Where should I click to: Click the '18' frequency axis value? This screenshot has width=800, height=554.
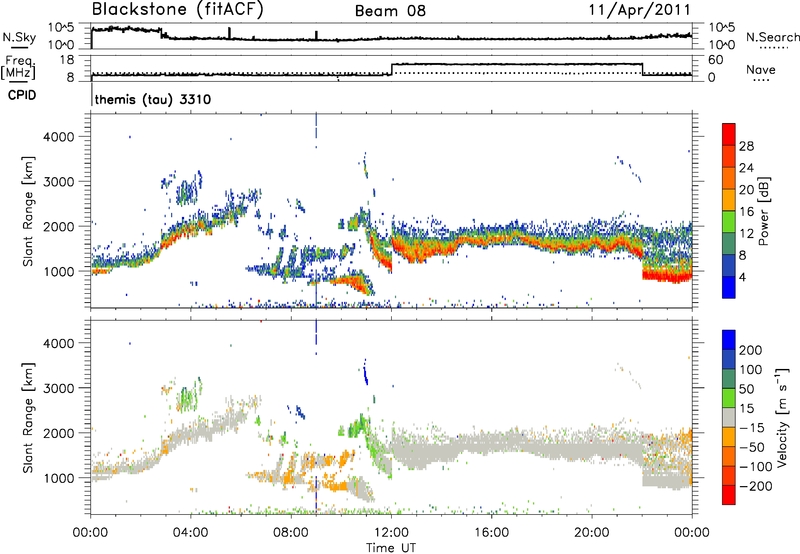click(66, 60)
